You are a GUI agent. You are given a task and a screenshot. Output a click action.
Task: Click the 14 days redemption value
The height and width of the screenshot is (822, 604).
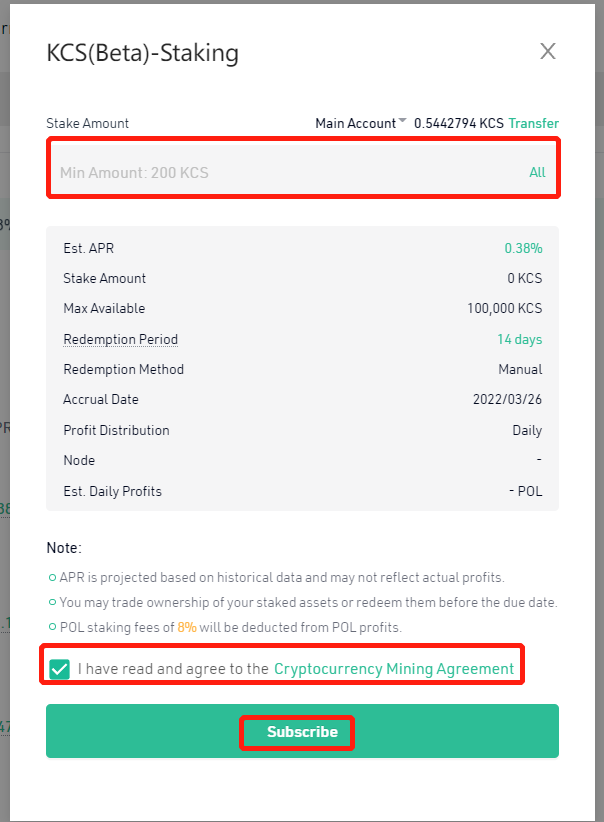(x=520, y=339)
